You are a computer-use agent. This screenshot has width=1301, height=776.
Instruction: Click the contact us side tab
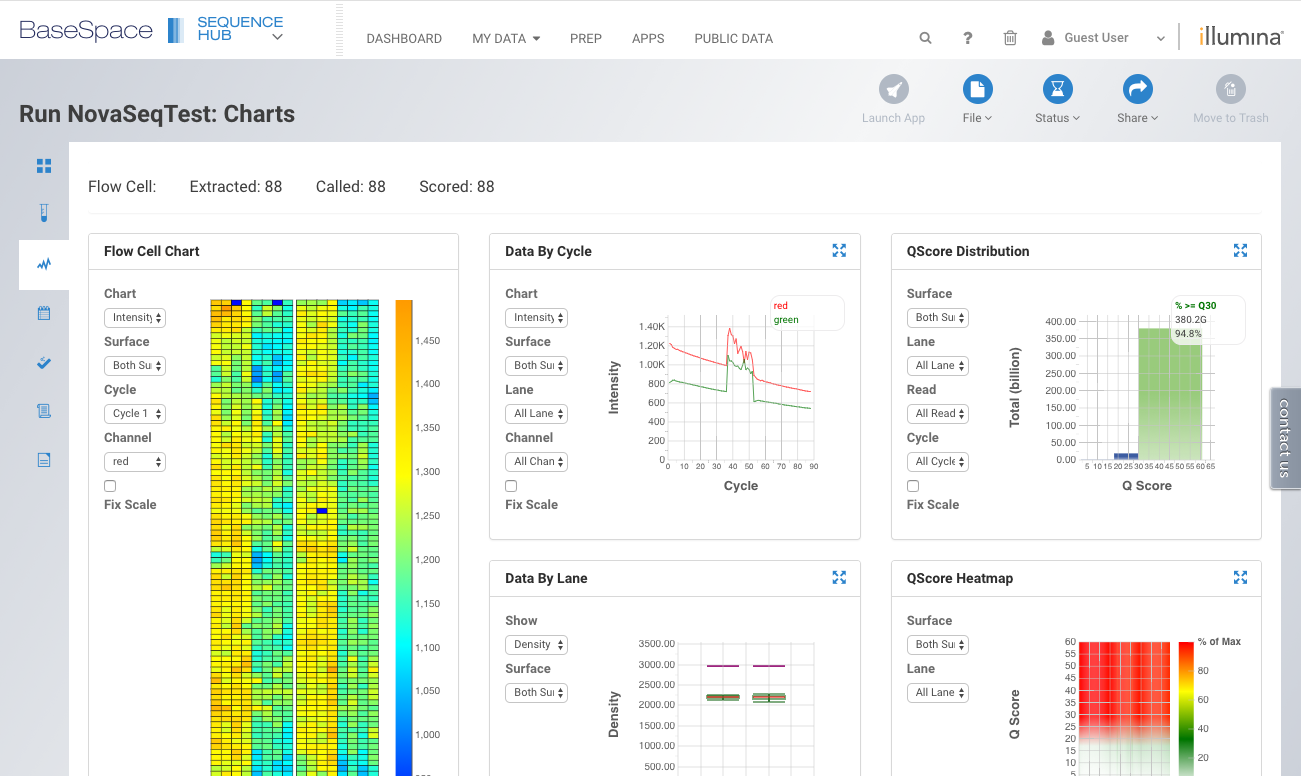pyautogui.click(x=1285, y=439)
